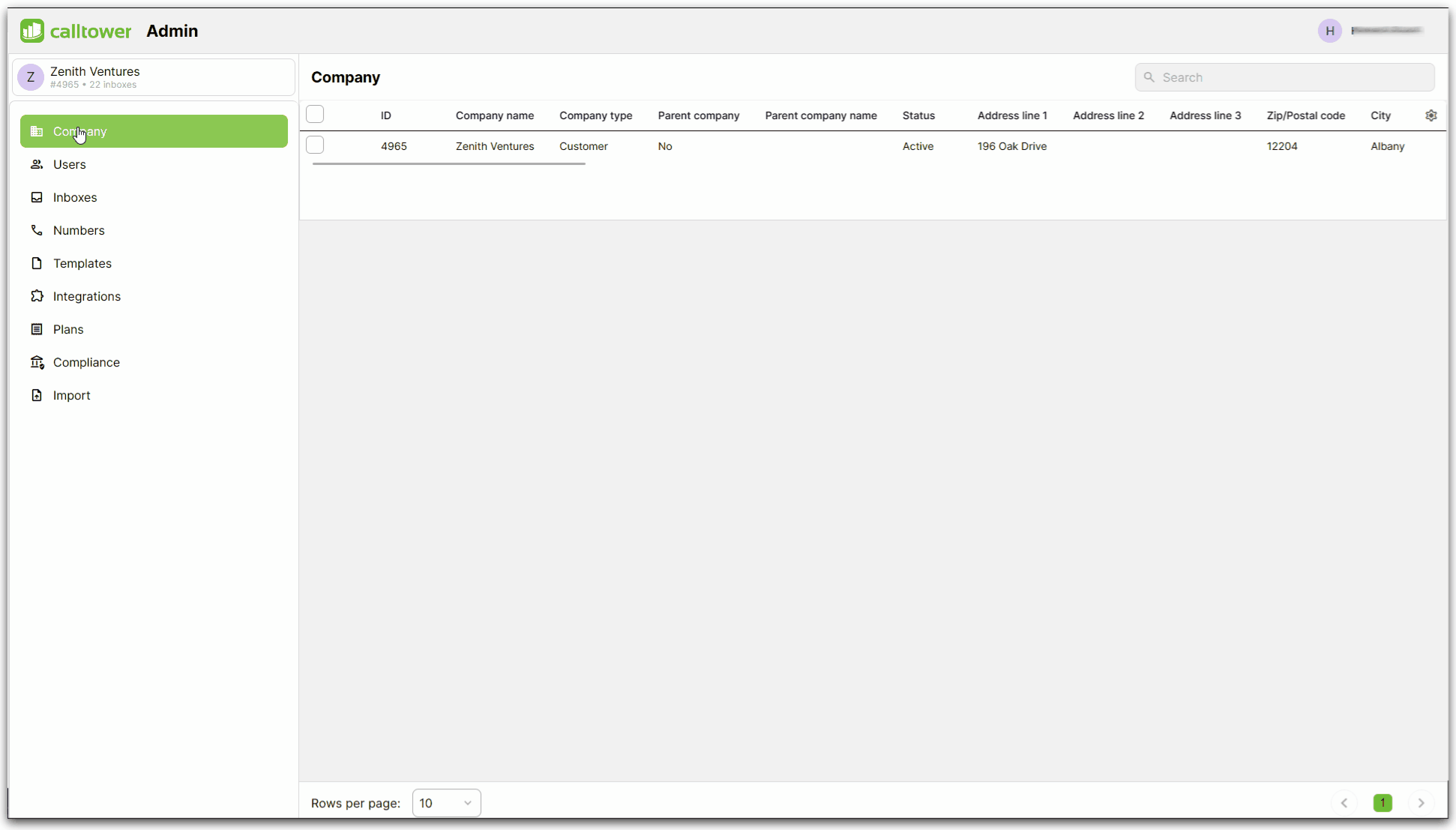Toggle the Zenith Ventures row checkbox
Image resolution: width=1456 pixels, height=830 pixels.
(315, 146)
